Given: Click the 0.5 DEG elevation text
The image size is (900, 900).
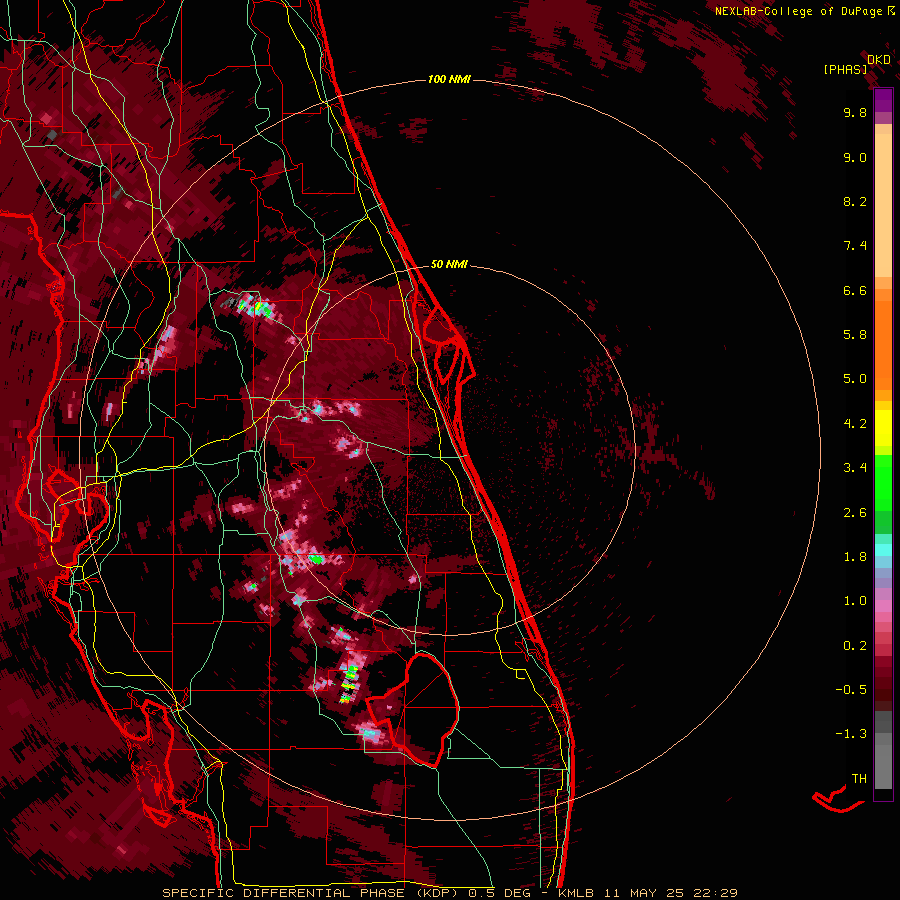Looking at the screenshot, I should coord(498,893).
